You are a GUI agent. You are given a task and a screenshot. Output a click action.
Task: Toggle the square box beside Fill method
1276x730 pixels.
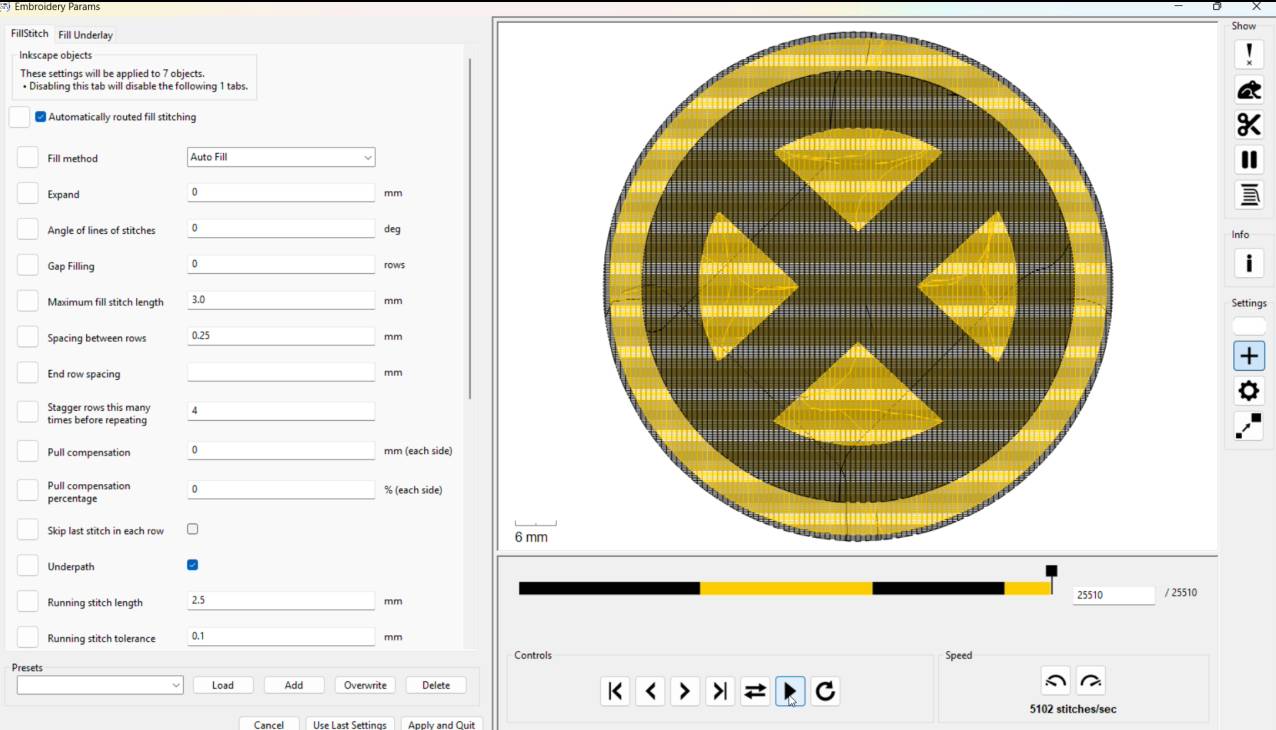tap(28, 158)
